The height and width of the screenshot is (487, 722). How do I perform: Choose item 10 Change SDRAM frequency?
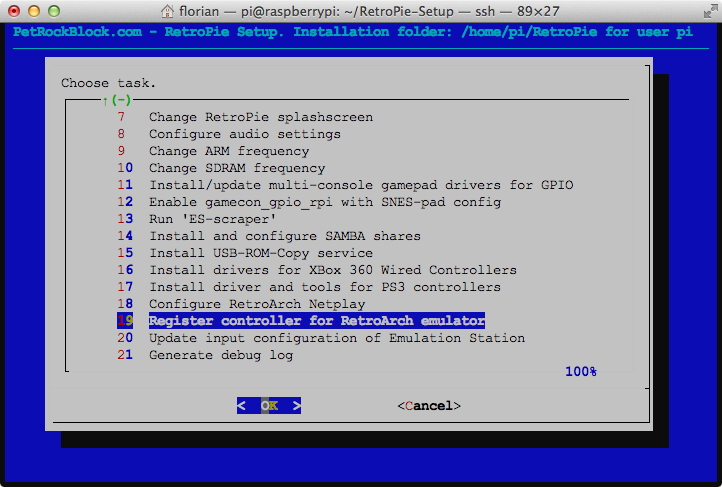tap(221, 168)
